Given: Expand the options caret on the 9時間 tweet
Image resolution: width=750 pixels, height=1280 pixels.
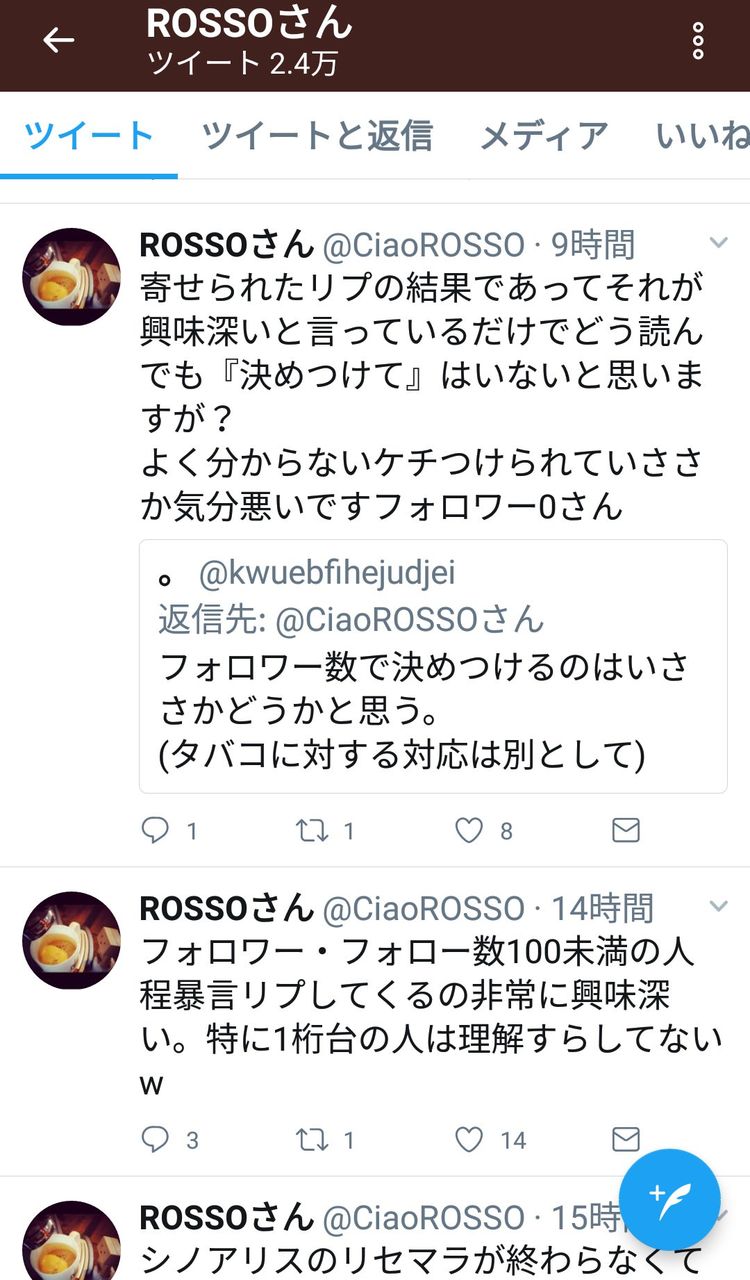Looking at the screenshot, I should 718,243.
